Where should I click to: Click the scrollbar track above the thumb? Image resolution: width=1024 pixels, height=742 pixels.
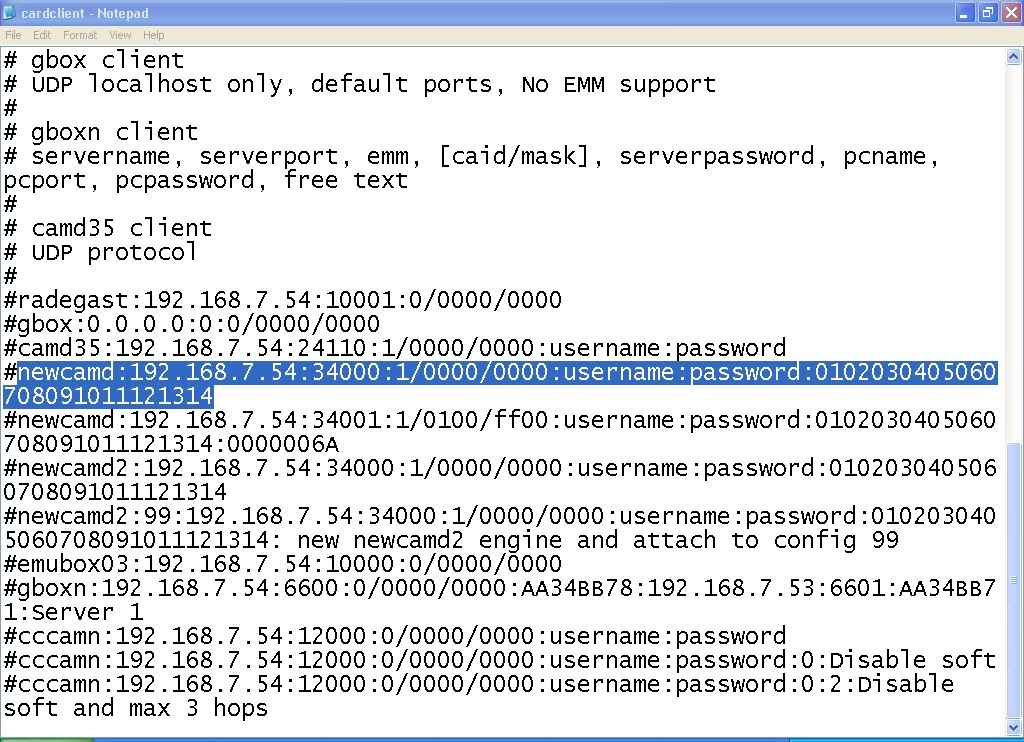[x=1014, y=253]
